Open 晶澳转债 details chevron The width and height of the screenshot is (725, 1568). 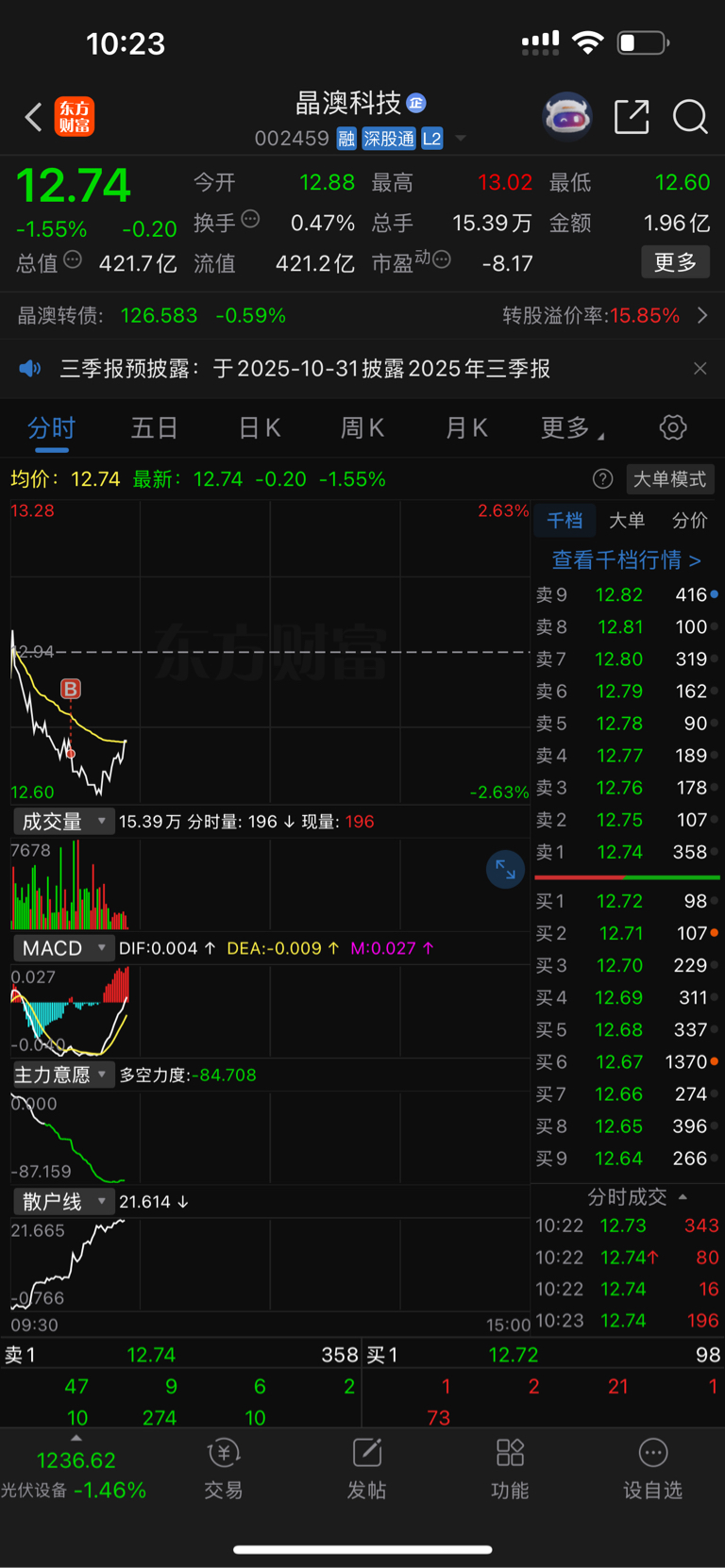(x=702, y=315)
